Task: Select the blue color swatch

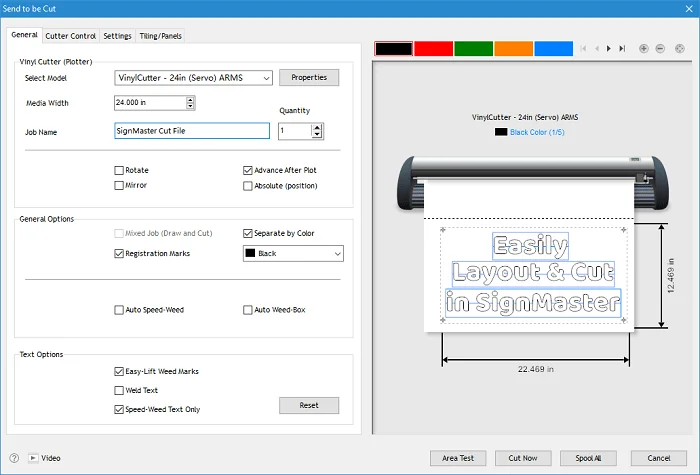Action: click(x=554, y=49)
